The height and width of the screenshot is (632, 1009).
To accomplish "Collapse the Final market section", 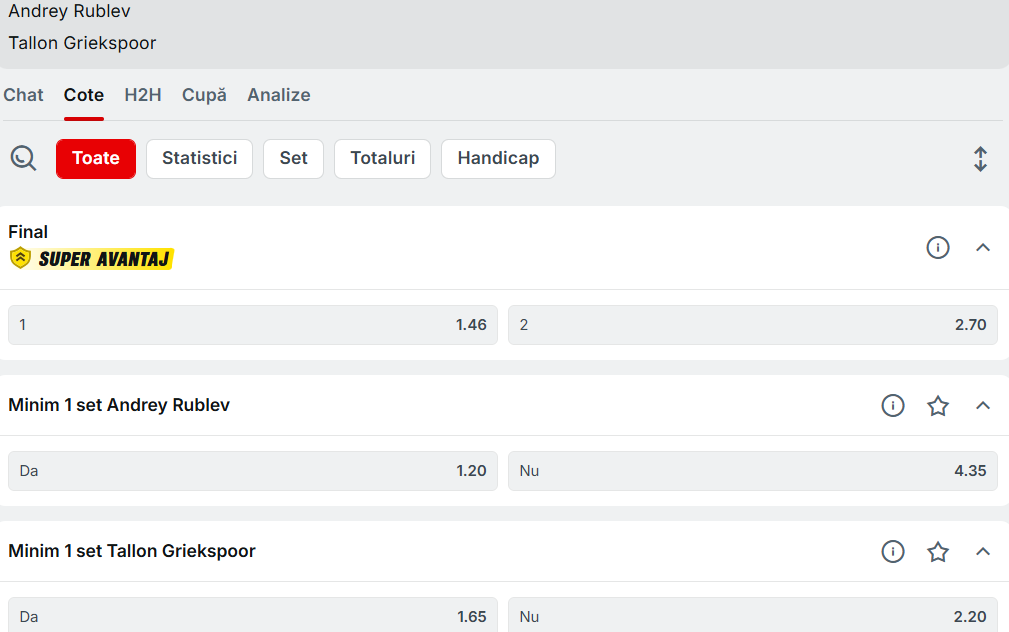I will [982, 247].
